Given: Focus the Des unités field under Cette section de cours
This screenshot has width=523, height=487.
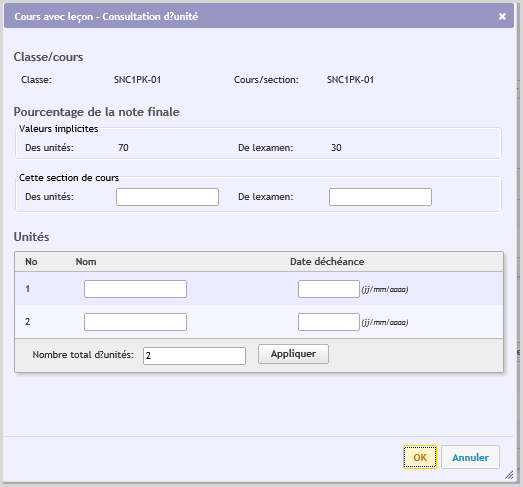Looking at the screenshot, I should pos(167,197).
